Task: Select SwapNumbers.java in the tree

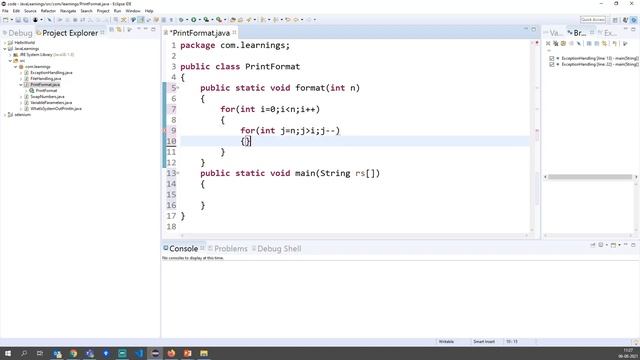Action: [x=47, y=97]
